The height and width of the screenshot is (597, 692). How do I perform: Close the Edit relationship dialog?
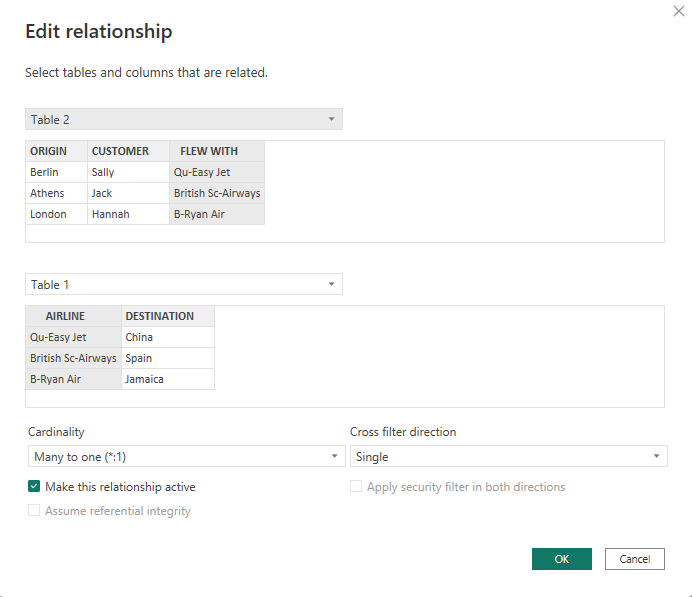click(680, 10)
